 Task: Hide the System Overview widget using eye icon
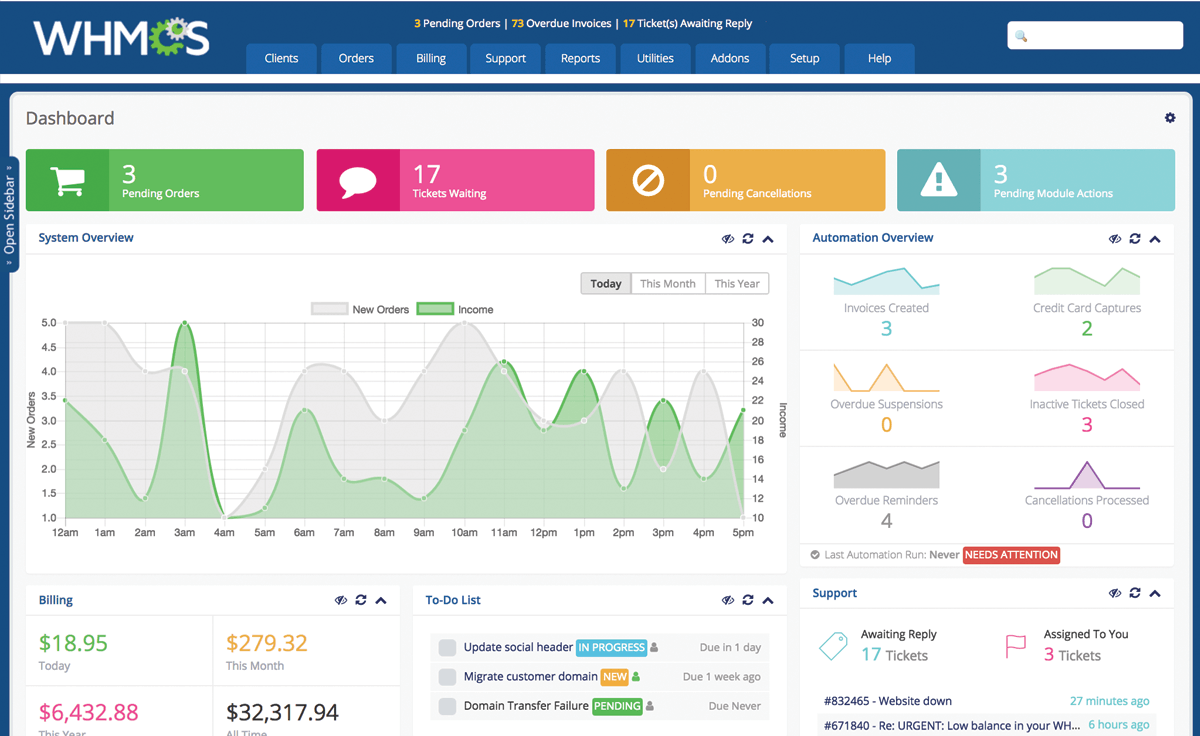728,239
